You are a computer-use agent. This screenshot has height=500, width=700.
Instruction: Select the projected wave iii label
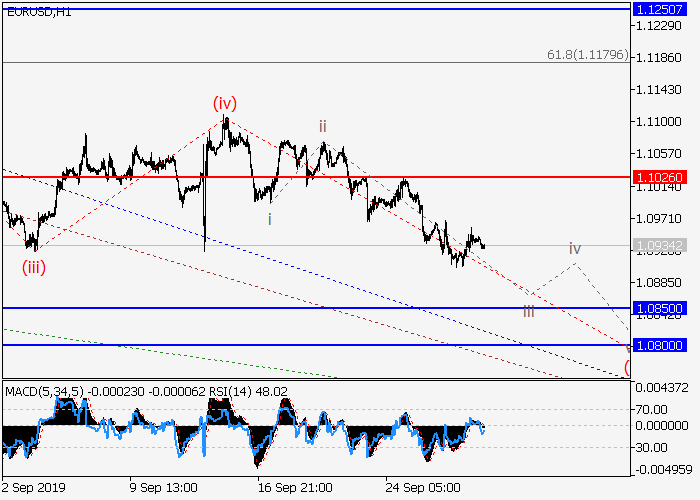click(x=528, y=310)
